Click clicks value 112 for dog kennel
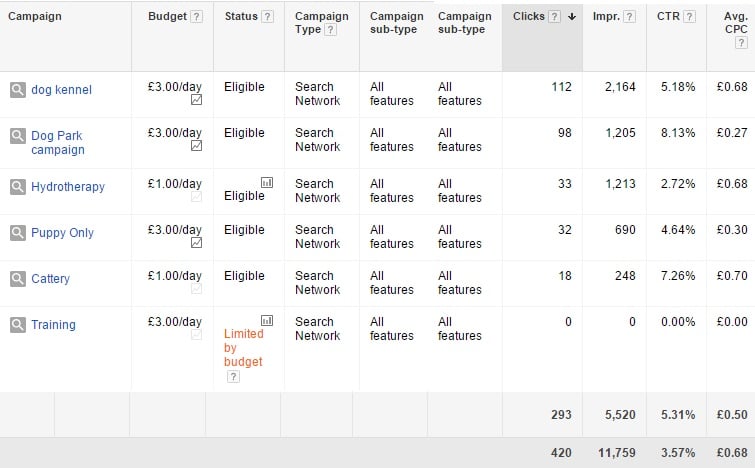Image resolution: width=755 pixels, height=468 pixels. click(561, 87)
